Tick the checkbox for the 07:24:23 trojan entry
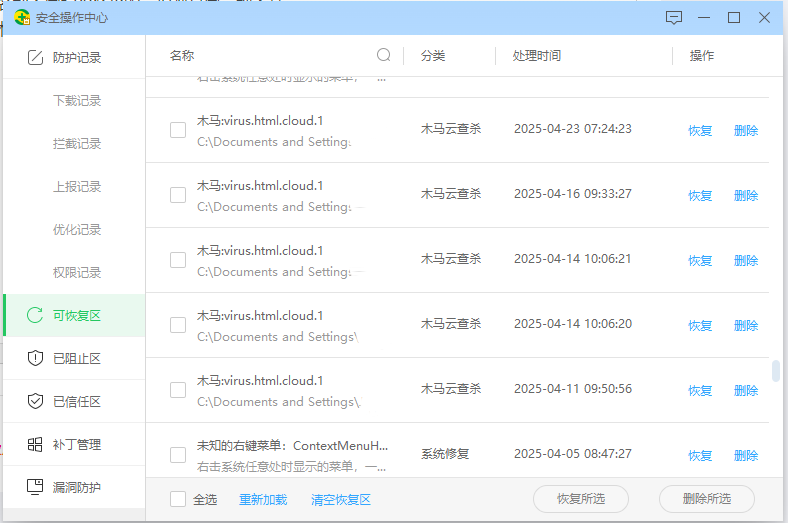The height and width of the screenshot is (523, 788). click(178, 130)
